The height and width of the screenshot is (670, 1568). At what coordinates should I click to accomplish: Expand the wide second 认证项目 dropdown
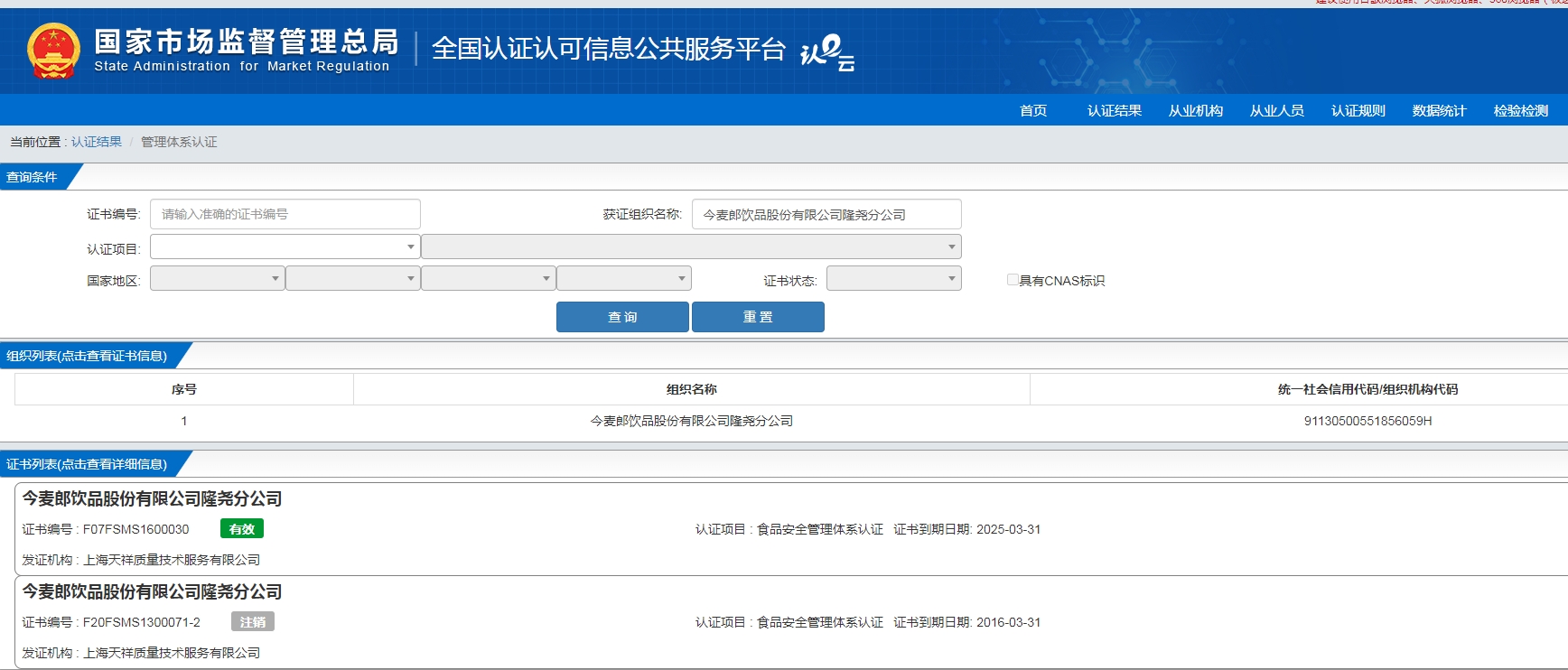tap(691, 247)
